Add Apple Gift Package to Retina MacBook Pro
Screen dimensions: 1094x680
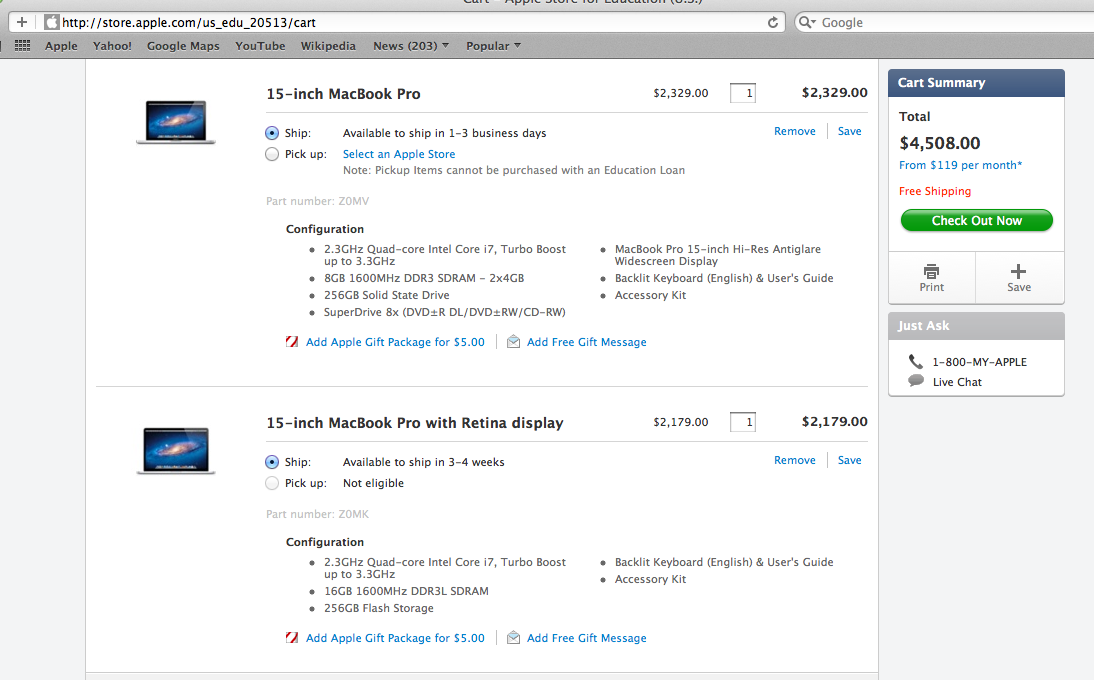tap(395, 637)
